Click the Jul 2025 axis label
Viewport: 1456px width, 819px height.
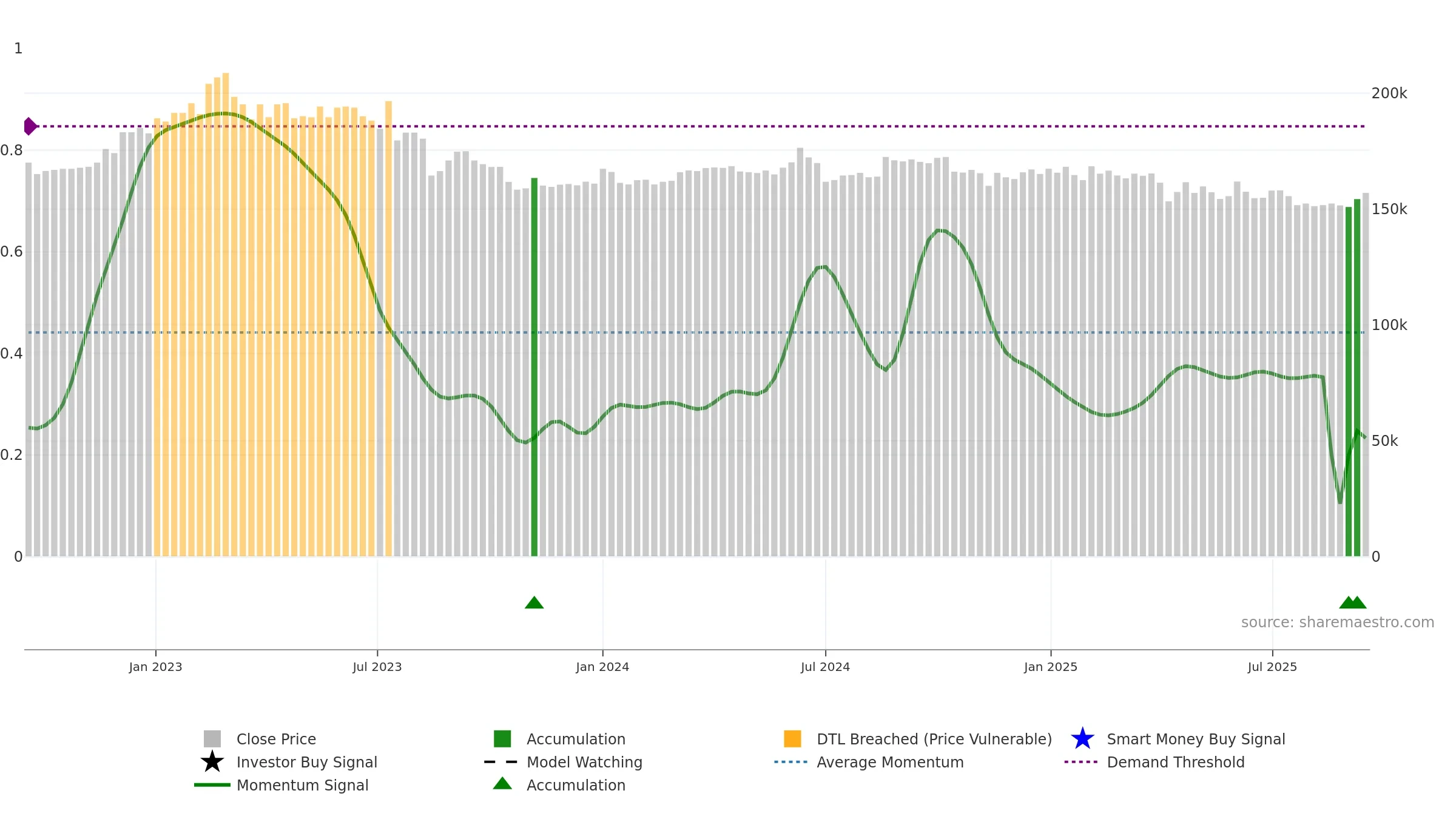(1272, 667)
